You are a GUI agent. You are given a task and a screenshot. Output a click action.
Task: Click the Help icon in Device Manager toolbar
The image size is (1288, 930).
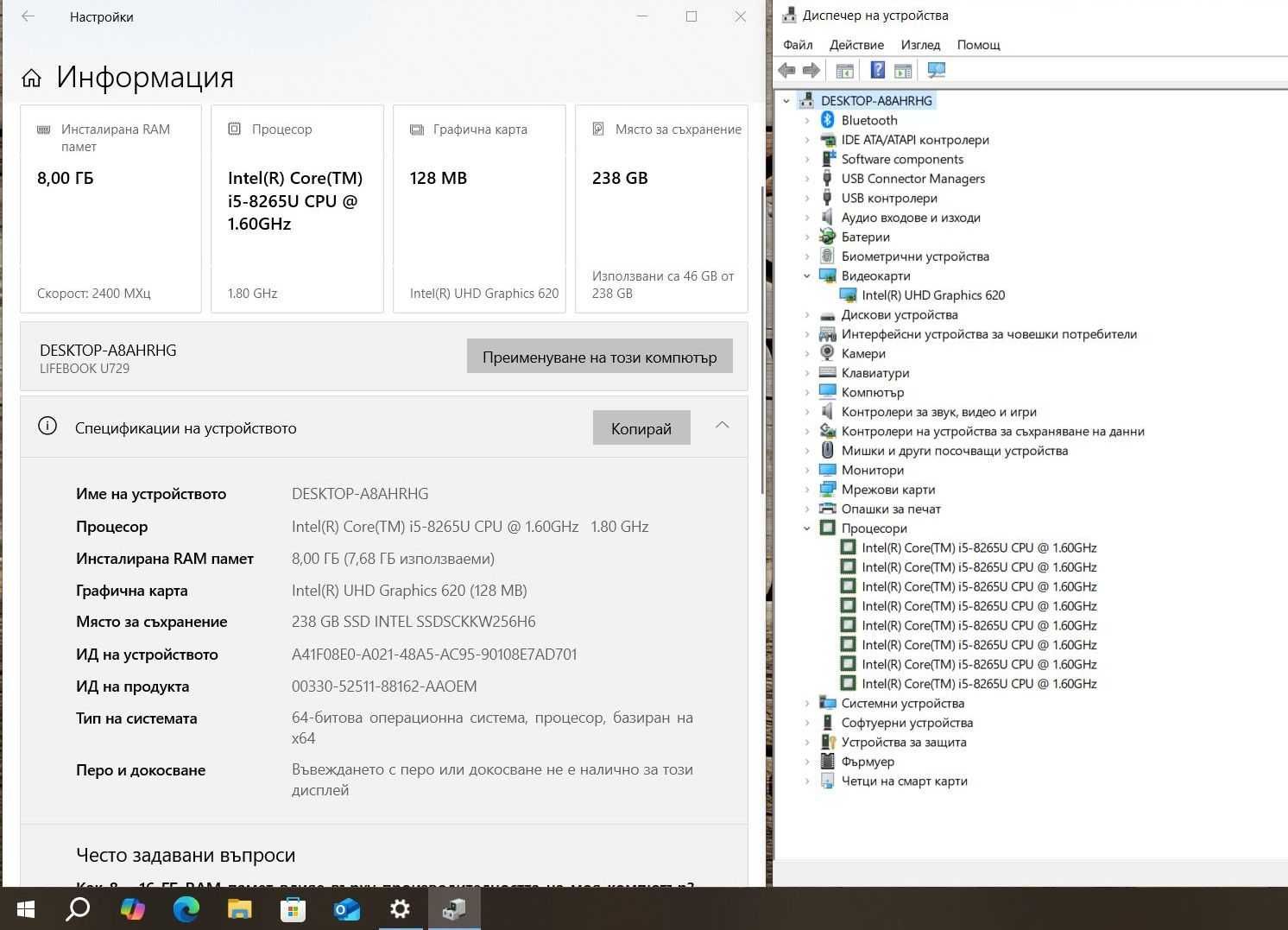(877, 71)
